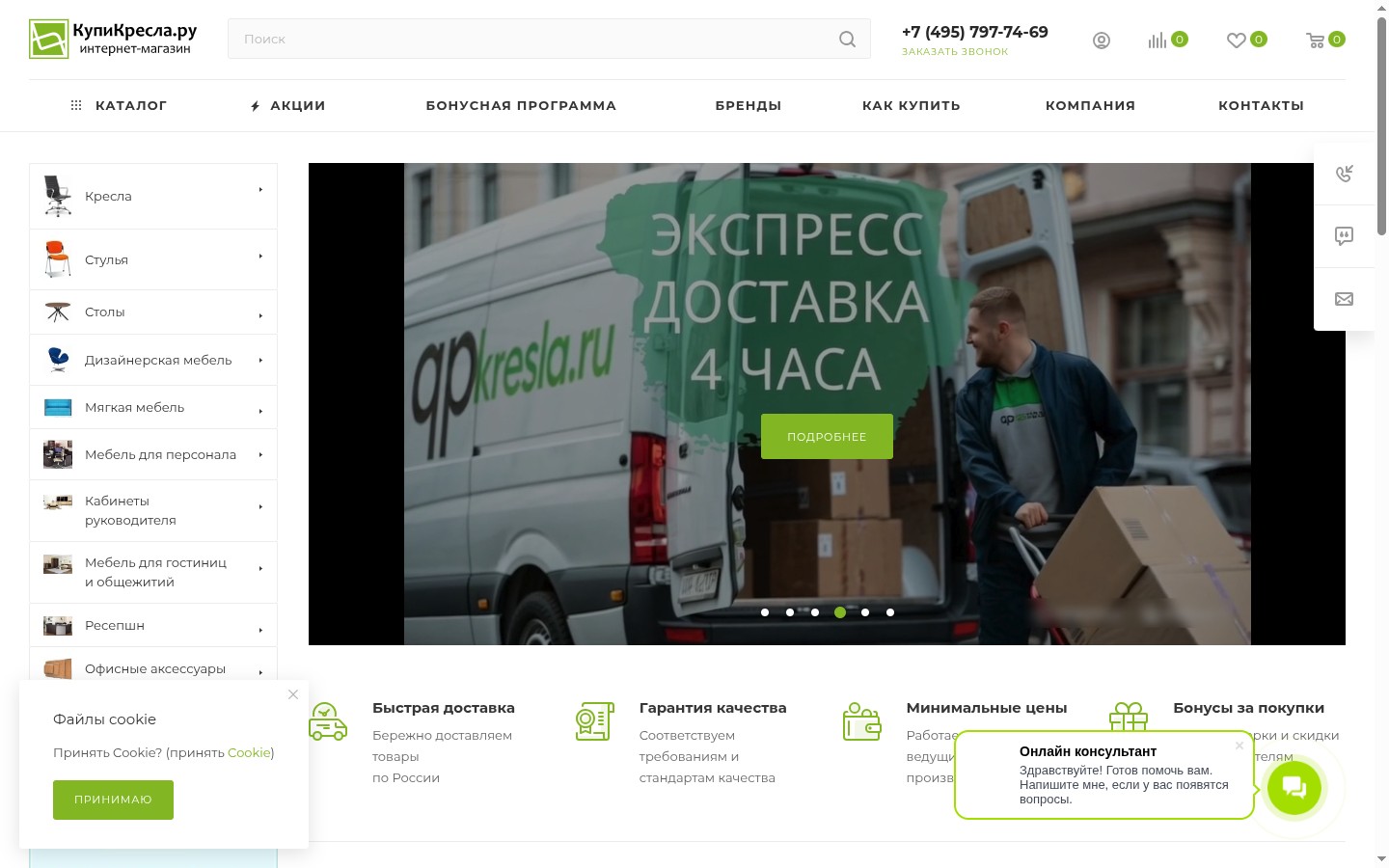
Task: Click the image next to Ресепшн
Action: point(58,626)
